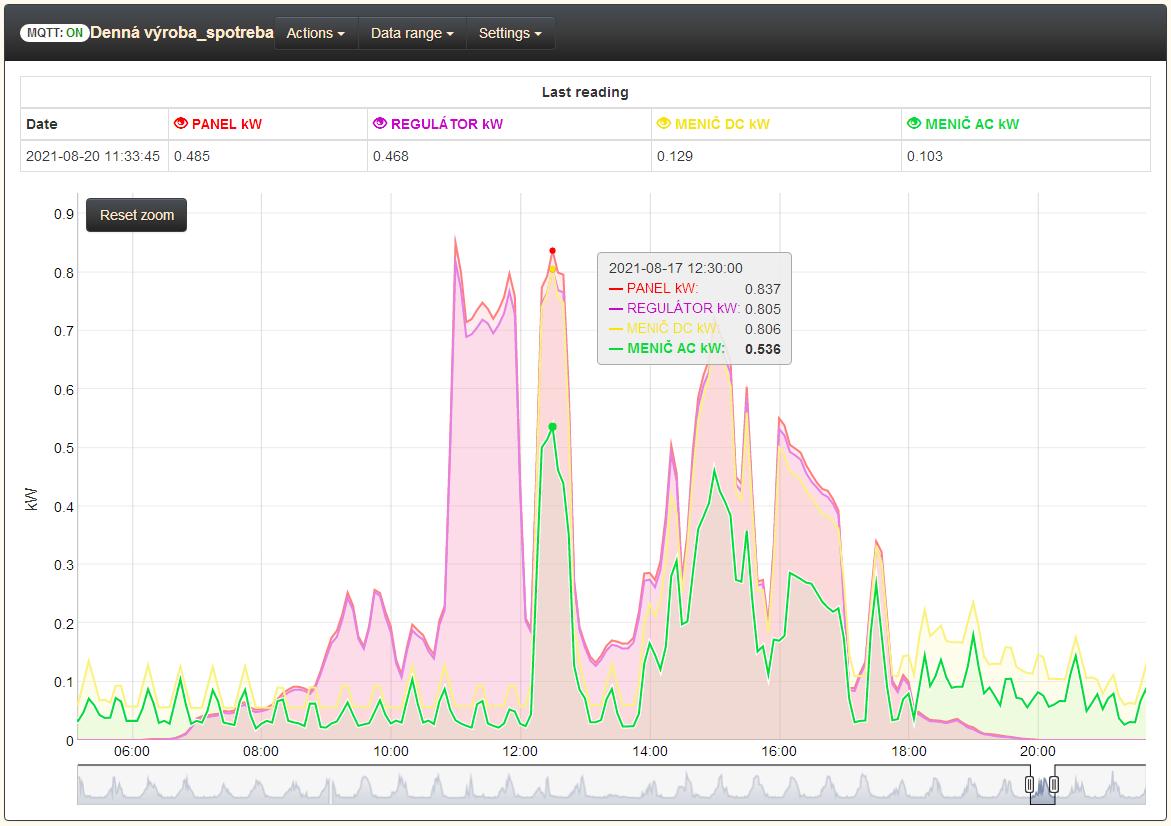Viewport: 1171px width, 826px height.
Task: Click the MENIČ AC kW column label
Action: click(972, 124)
